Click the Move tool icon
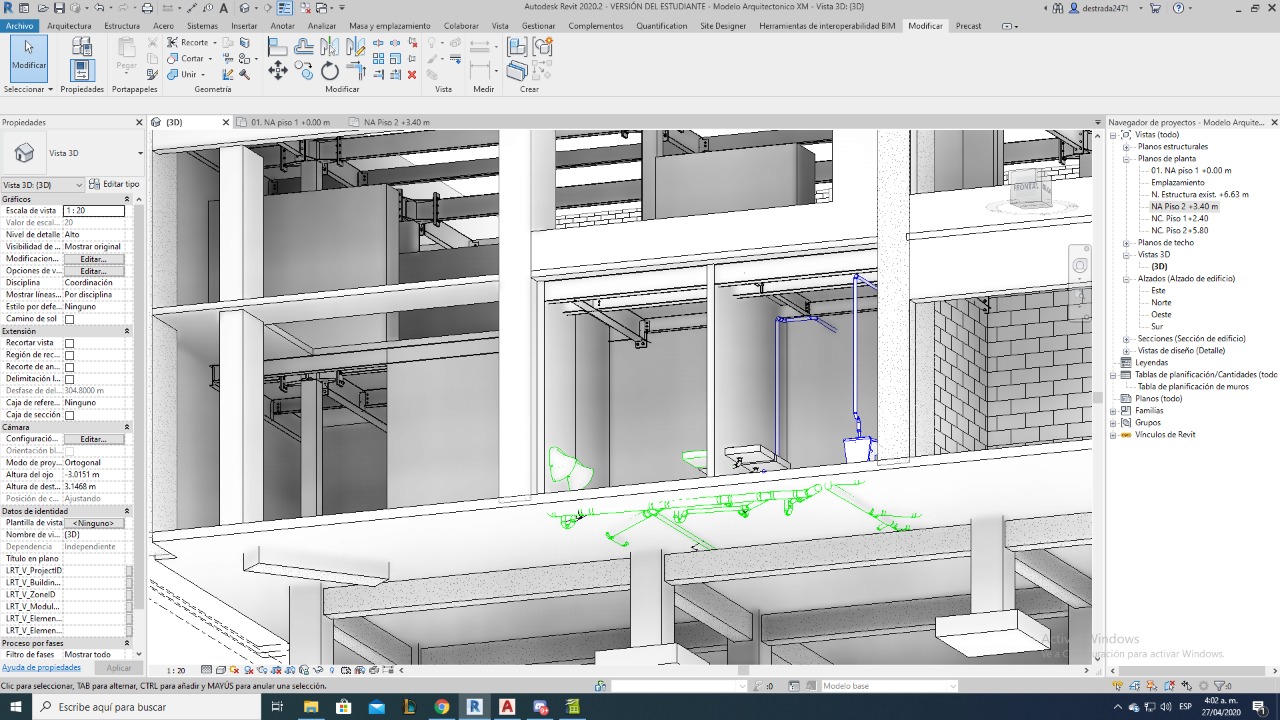This screenshot has height=720, width=1280. coord(278,71)
